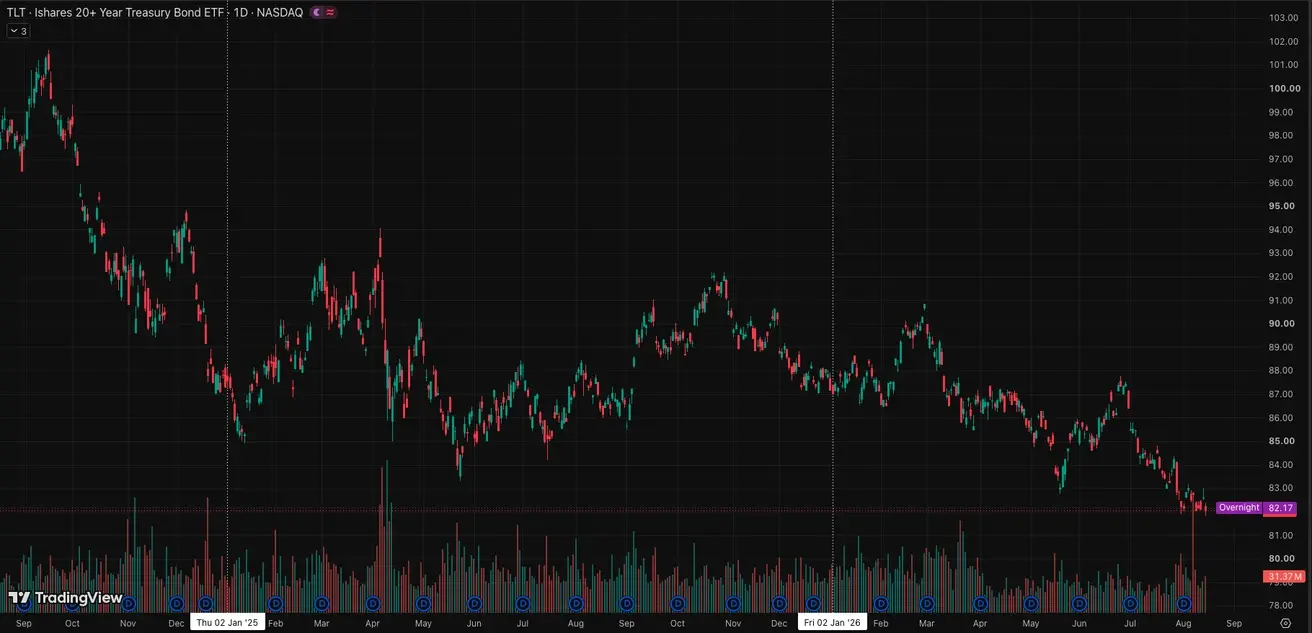Click dividend marker above Feb 2025 label
1312x633 pixels.
pyautogui.click(x=275, y=604)
